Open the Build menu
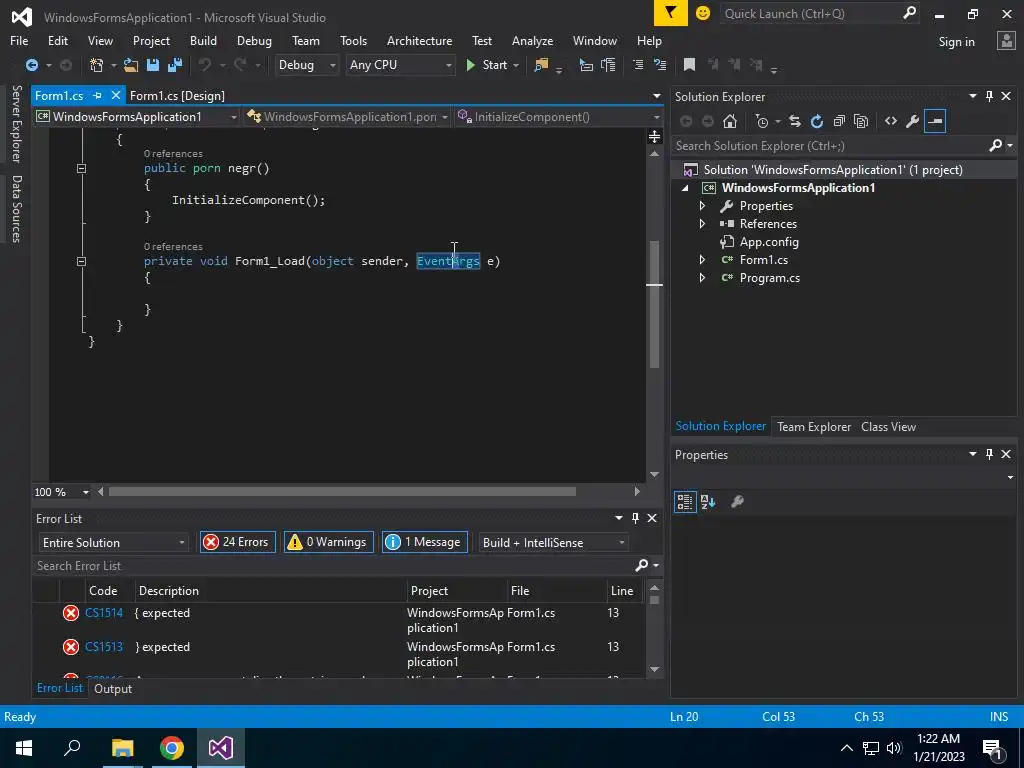The width and height of the screenshot is (1024, 768). tap(203, 40)
